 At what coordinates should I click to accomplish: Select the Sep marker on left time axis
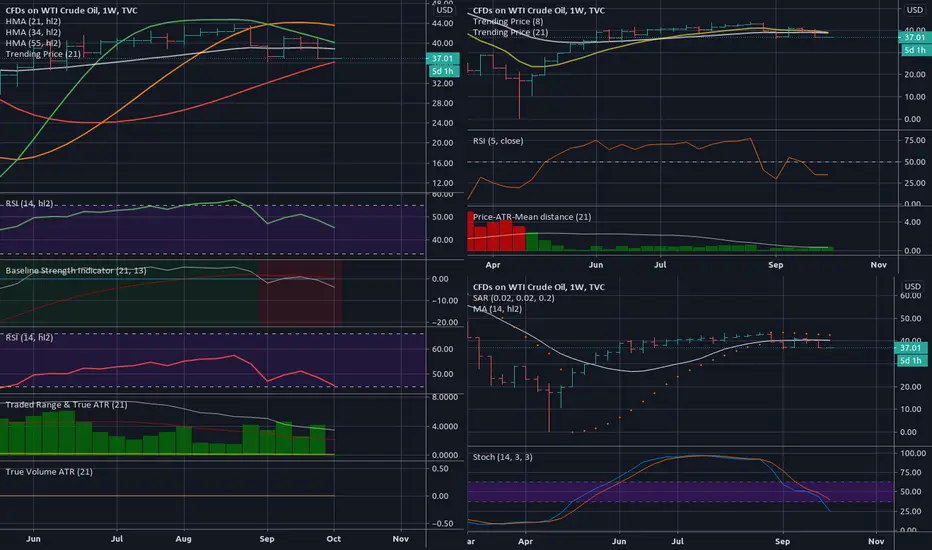point(267,539)
